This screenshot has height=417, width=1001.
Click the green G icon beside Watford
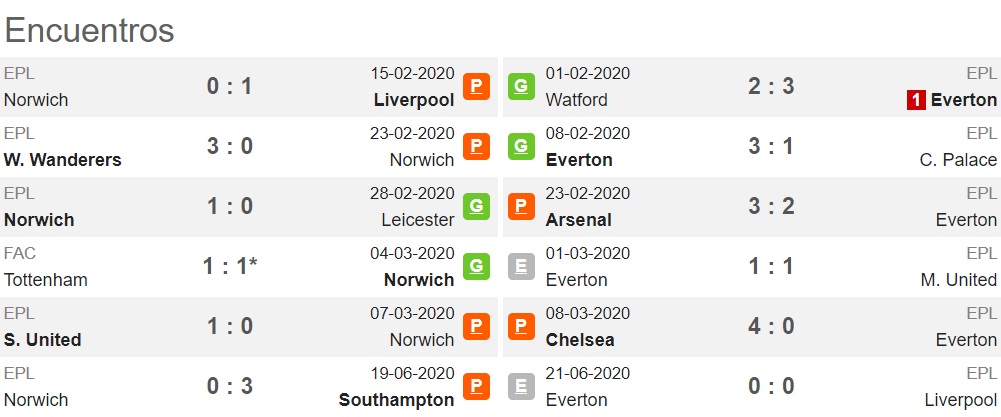(x=521, y=86)
